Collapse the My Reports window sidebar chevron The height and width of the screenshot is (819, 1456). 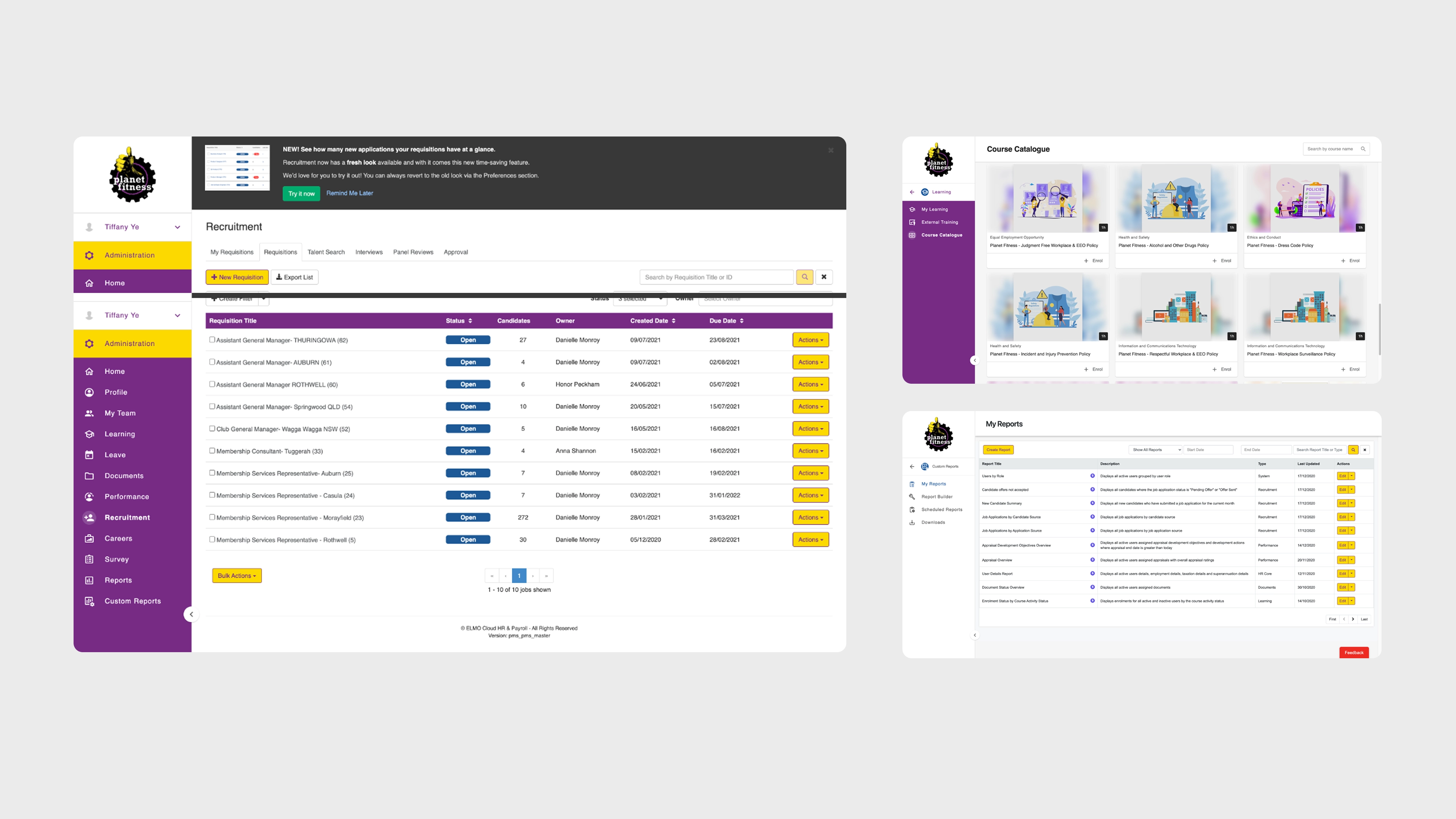pos(974,635)
